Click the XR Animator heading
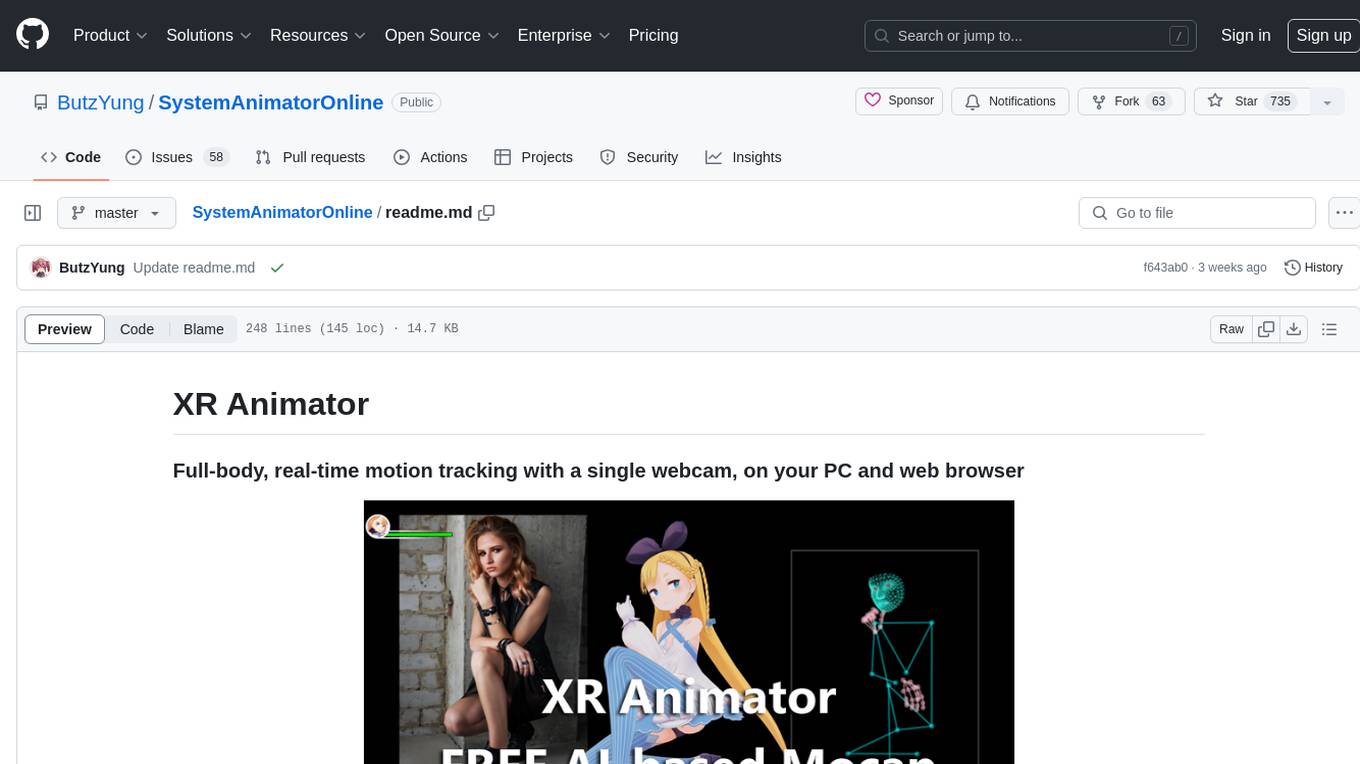This screenshot has height=764, width=1360. click(271, 404)
